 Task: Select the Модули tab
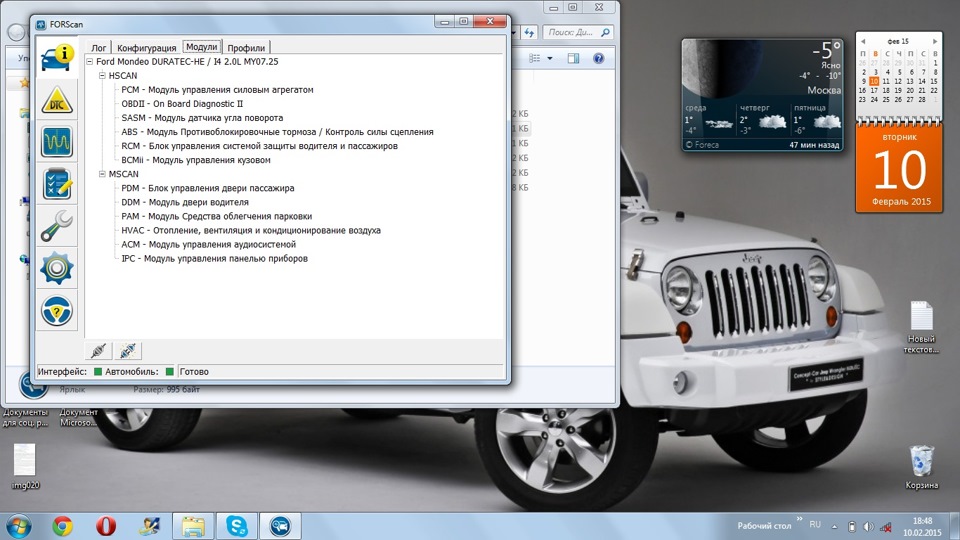point(201,47)
